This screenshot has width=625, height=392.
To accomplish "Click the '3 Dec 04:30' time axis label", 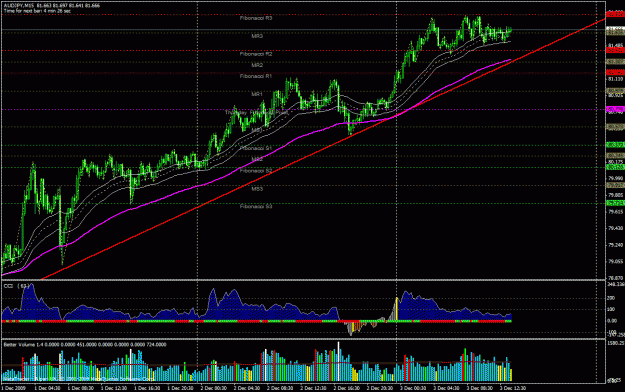I will (x=447, y=388).
